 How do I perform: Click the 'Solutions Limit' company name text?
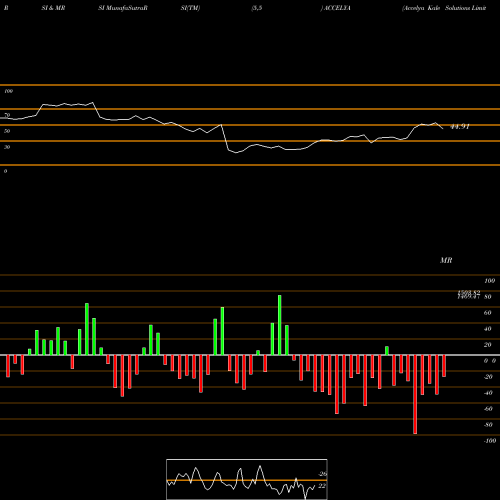[466, 8]
